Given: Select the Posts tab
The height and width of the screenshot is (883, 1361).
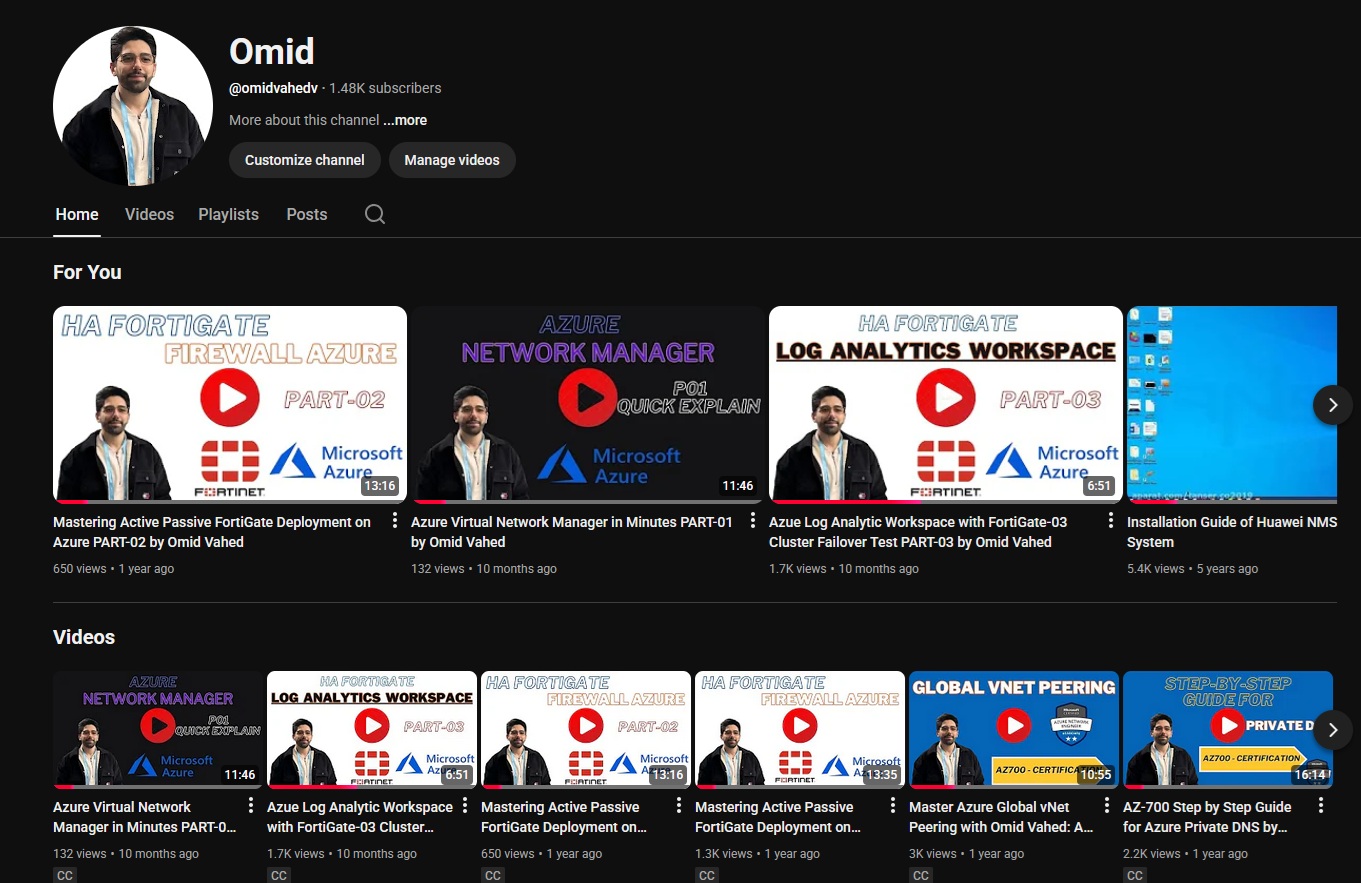Looking at the screenshot, I should (x=306, y=214).
